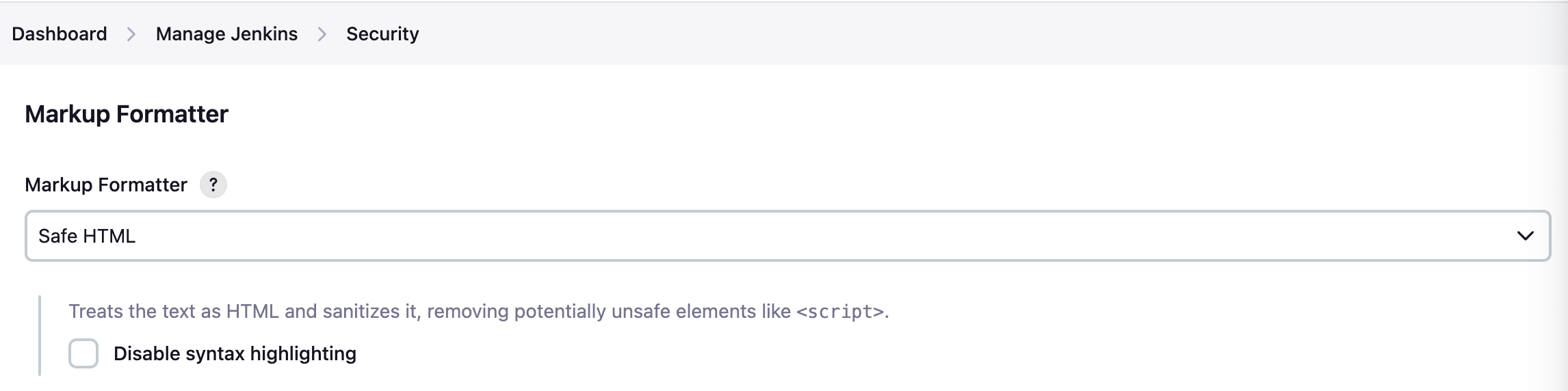1568x391 pixels.
Task: Click the word Treats in help text
Action: (96, 312)
